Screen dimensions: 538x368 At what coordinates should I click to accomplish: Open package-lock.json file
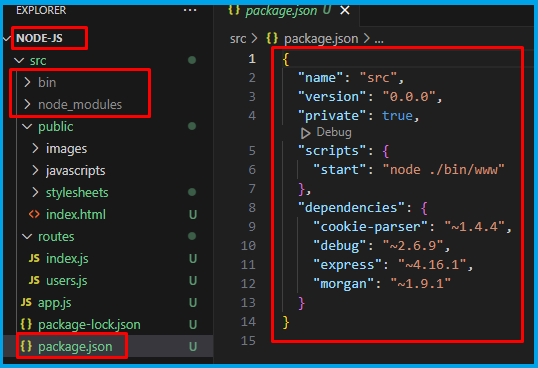point(89,325)
